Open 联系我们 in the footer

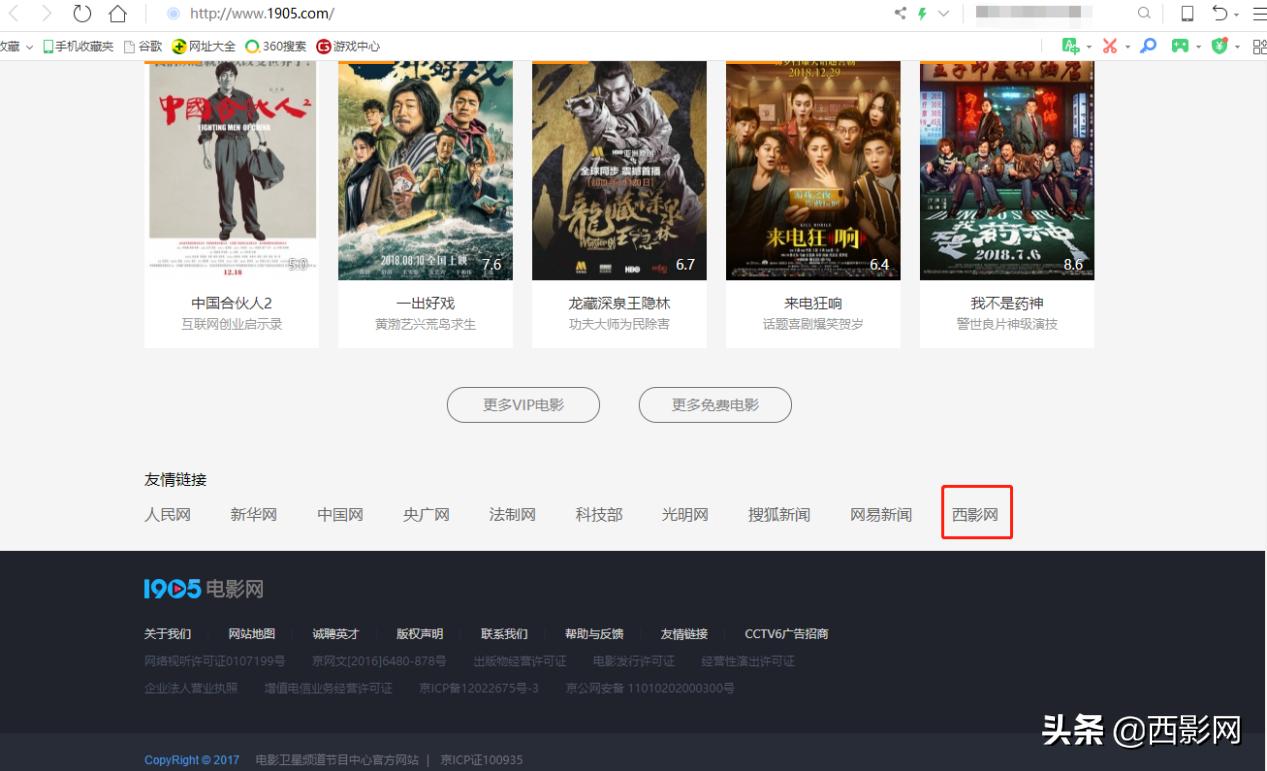(x=504, y=634)
